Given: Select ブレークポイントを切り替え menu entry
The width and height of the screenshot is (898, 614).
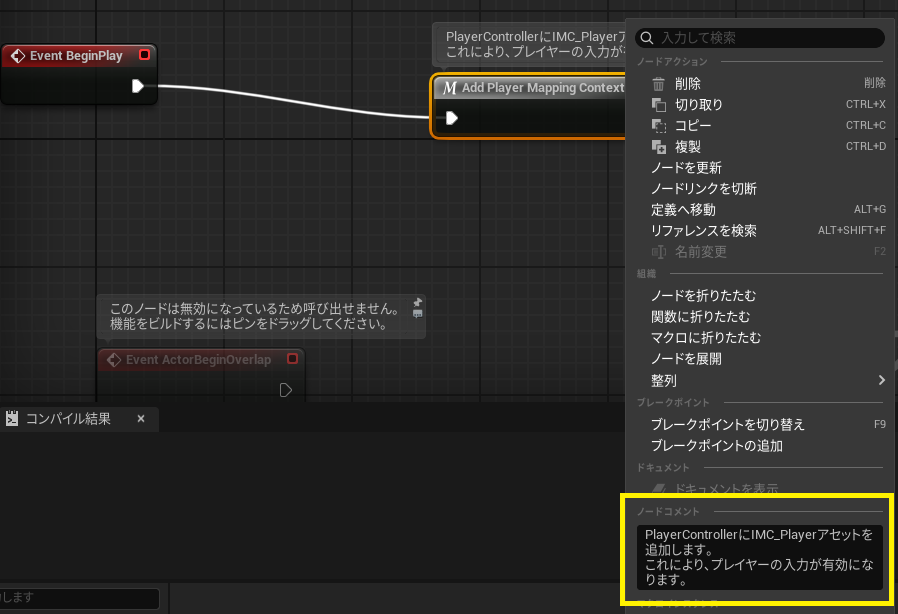Looking at the screenshot, I should 762,424.
